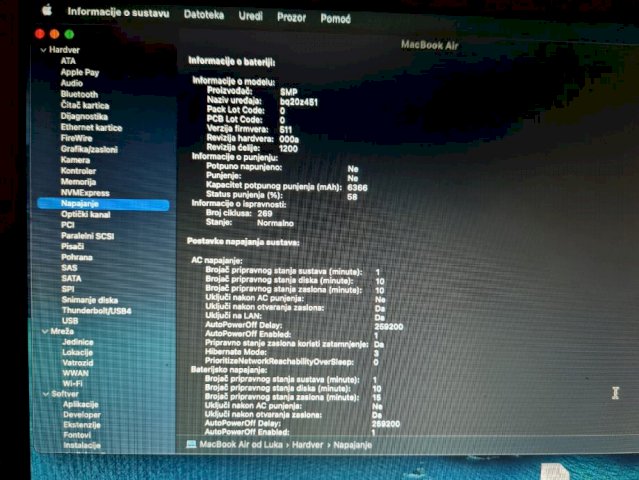Screen dimensions: 639x480
Task: Click the 'Uključi na LAN:' row
Action: pos(295,317)
